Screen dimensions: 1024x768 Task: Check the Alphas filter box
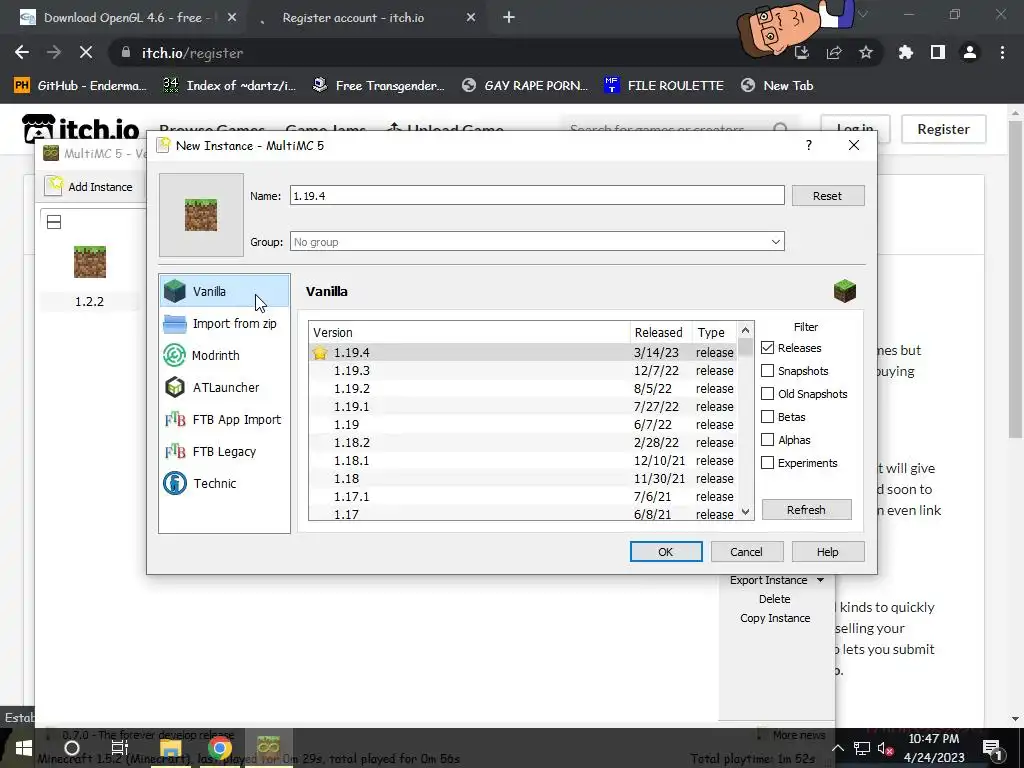tap(767, 440)
